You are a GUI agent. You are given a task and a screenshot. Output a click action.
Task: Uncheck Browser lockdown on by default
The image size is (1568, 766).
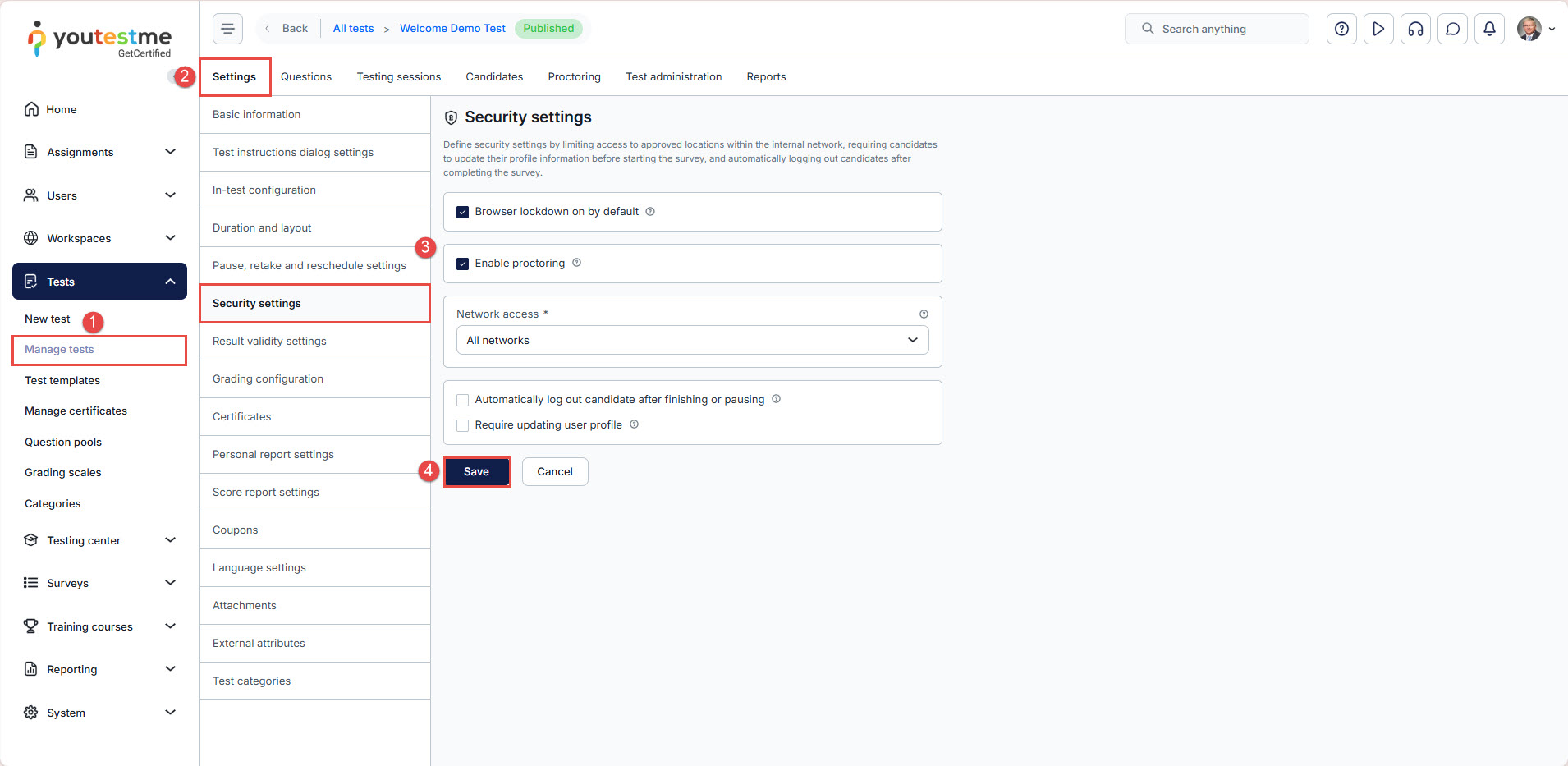click(463, 212)
